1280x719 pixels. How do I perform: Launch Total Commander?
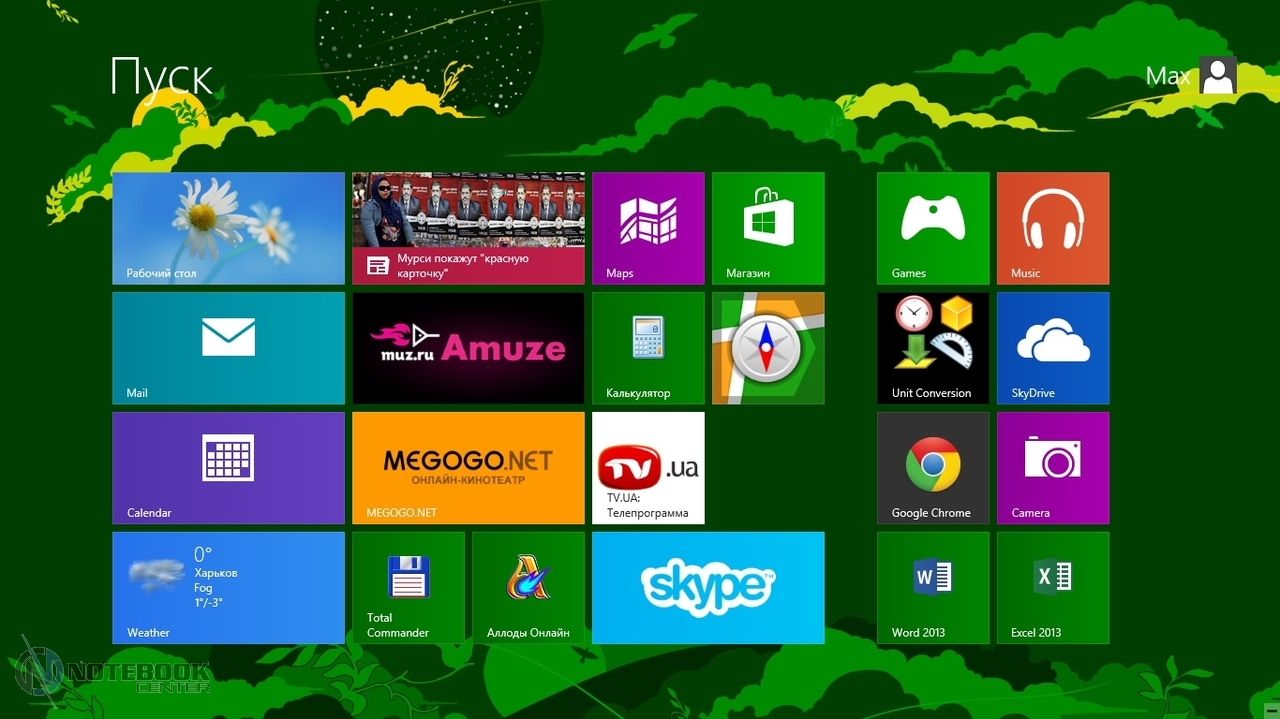click(x=408, y=588)
